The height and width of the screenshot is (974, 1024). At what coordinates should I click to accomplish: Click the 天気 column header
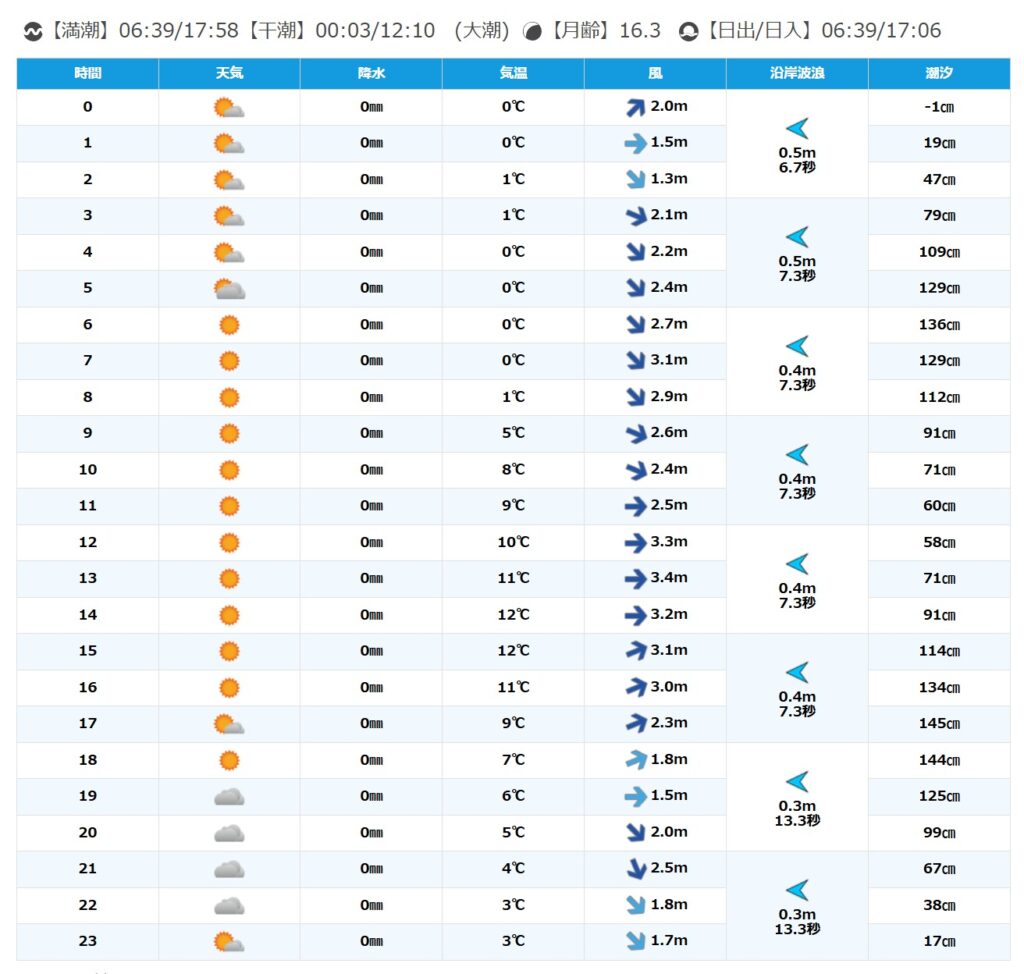(x=229, y=74)
